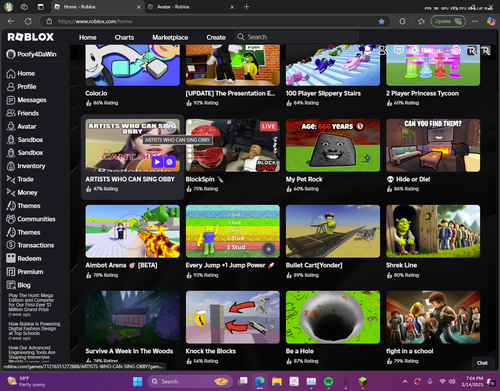Click the 100 Player Slippery Stairs title
500x391 pixels.
[323, 93]
